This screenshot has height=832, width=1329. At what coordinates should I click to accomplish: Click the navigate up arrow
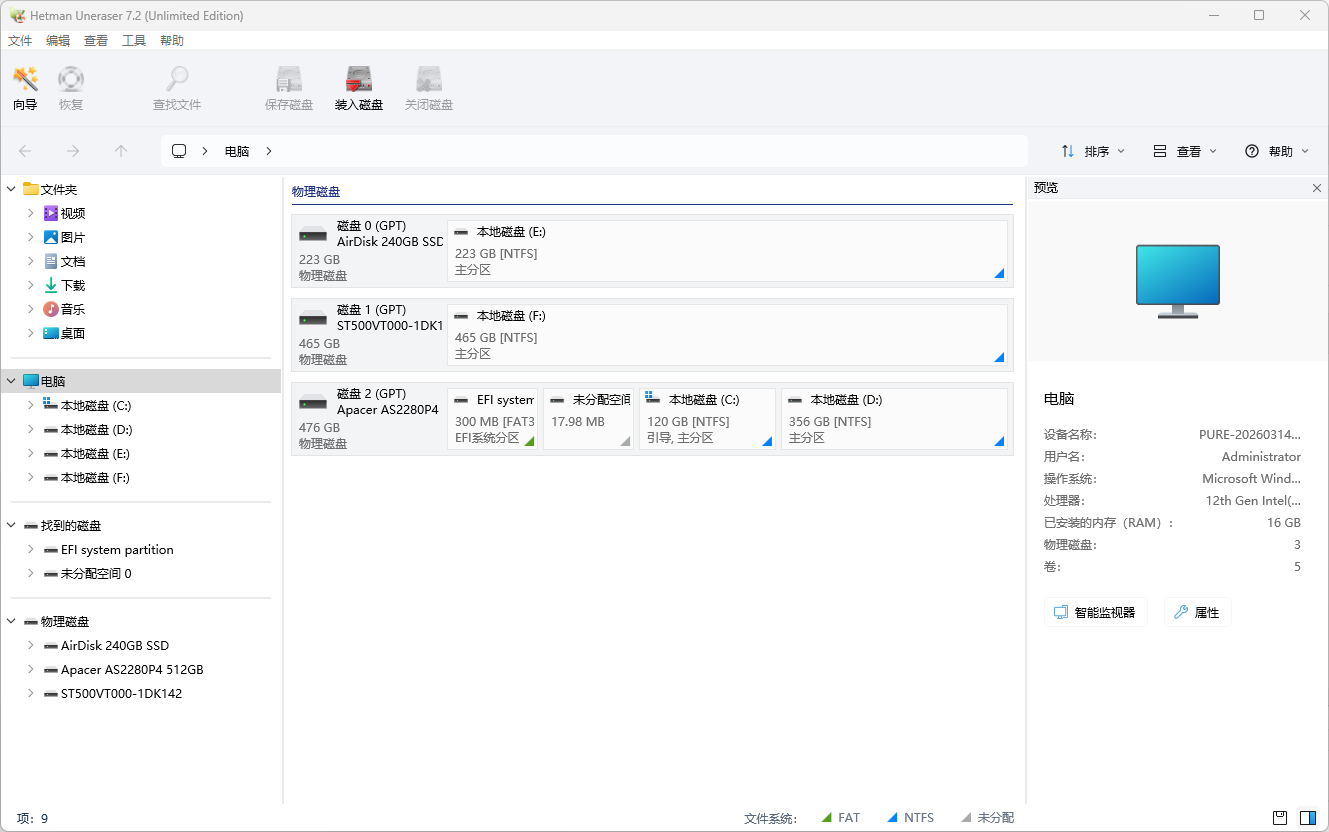pos(120,151)
